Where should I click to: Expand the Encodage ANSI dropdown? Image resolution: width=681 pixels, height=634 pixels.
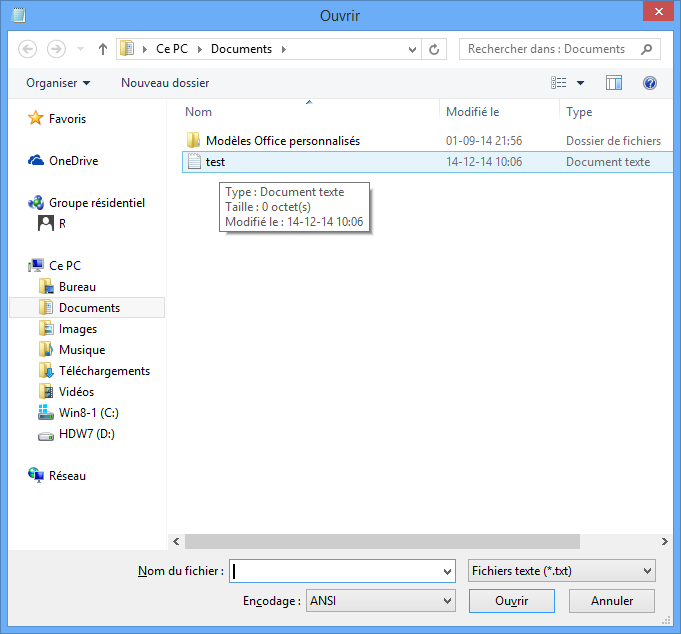[x=380, y=601]
